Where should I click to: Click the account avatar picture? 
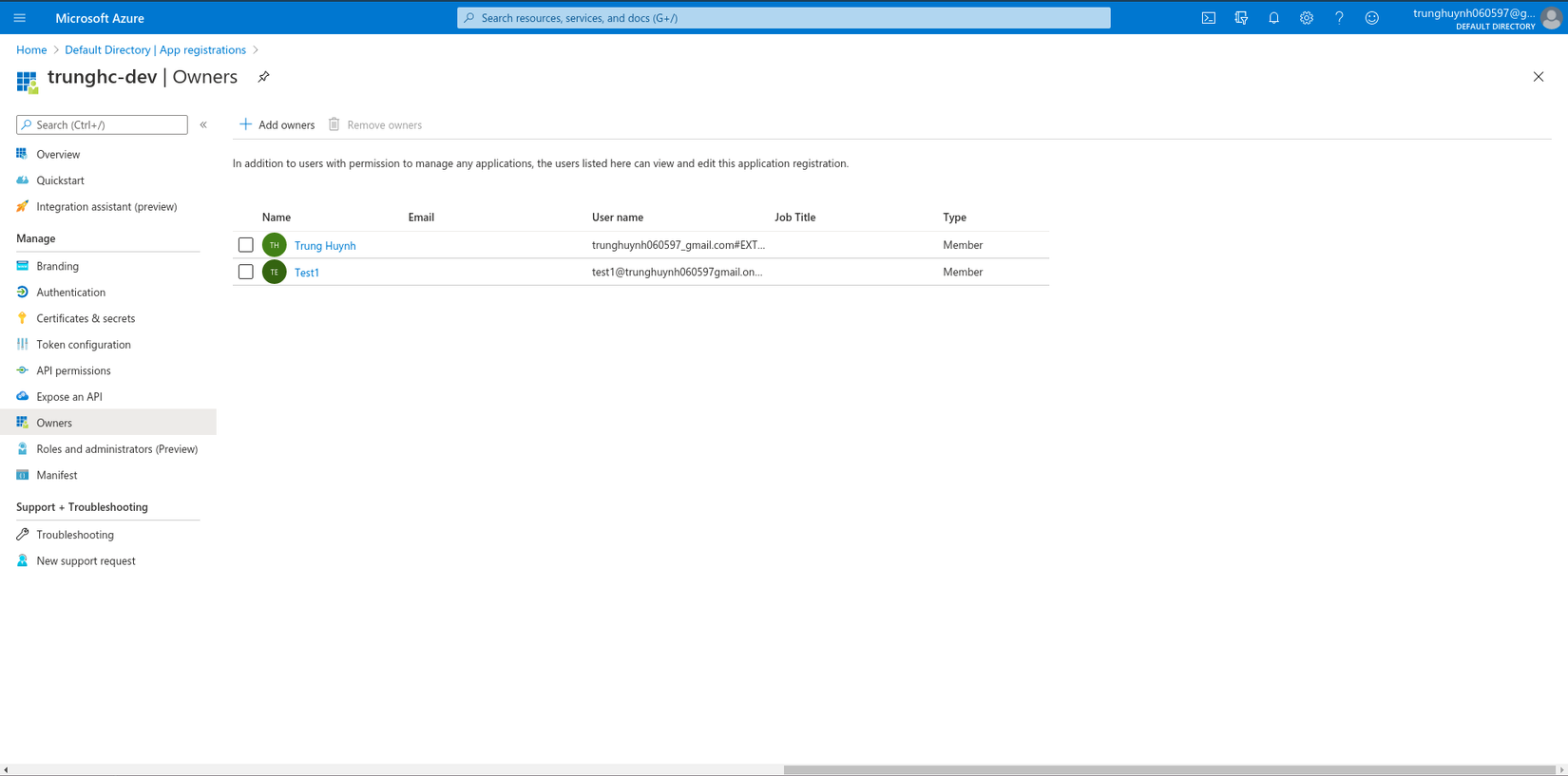click(x=1552, y=18)
